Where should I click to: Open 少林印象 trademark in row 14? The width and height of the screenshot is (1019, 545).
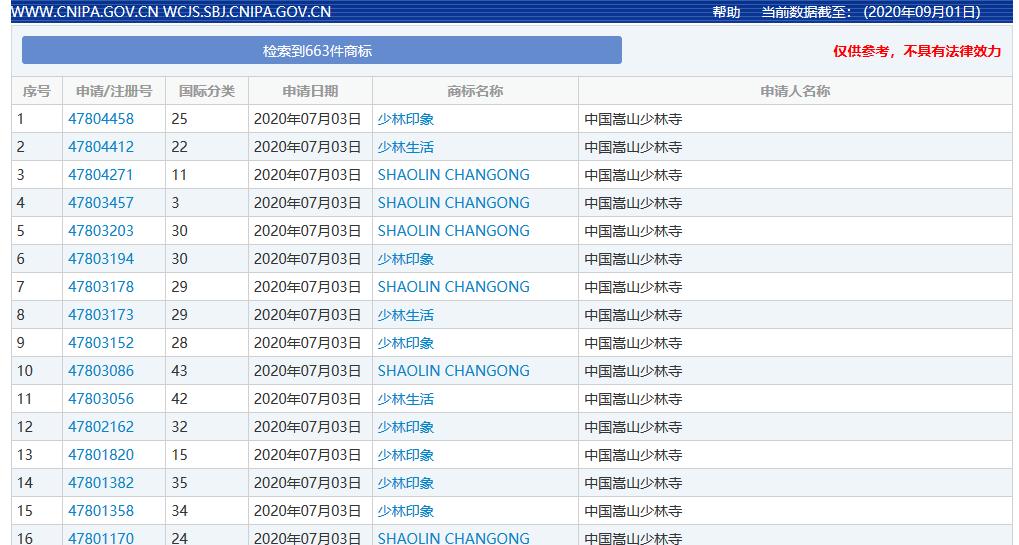tap(406, 482)
